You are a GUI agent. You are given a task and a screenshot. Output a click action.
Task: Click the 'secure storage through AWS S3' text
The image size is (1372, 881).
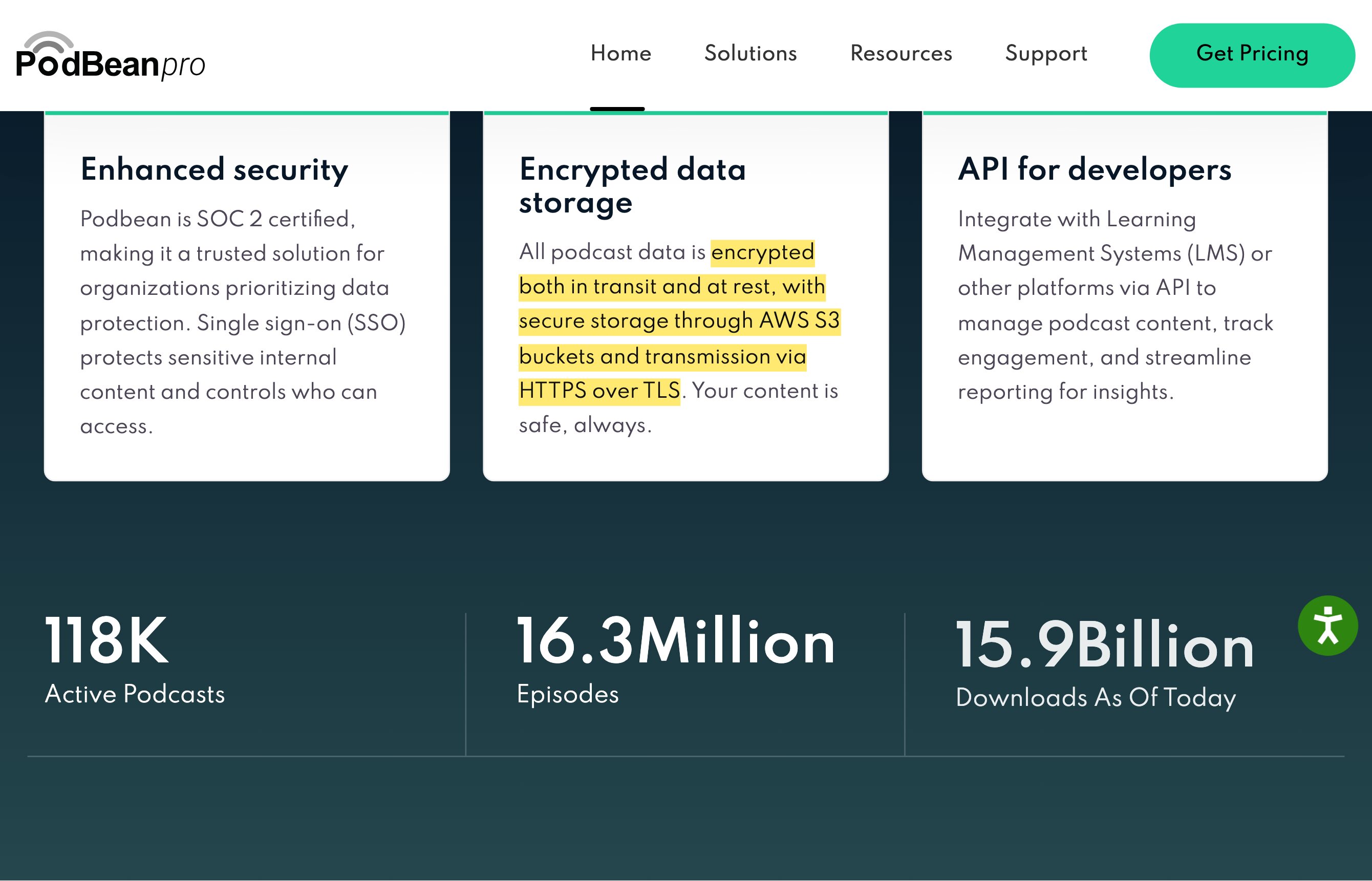[x=679, y=321]
